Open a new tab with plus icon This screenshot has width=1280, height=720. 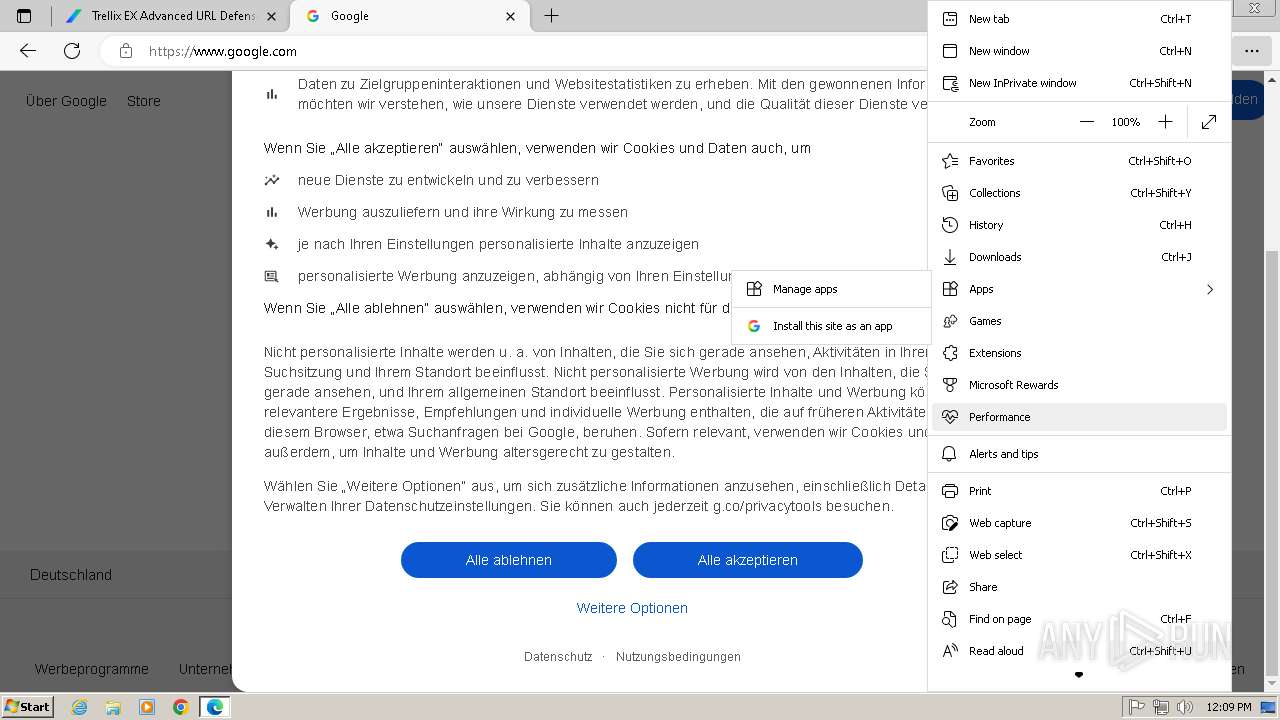[551, 16]
